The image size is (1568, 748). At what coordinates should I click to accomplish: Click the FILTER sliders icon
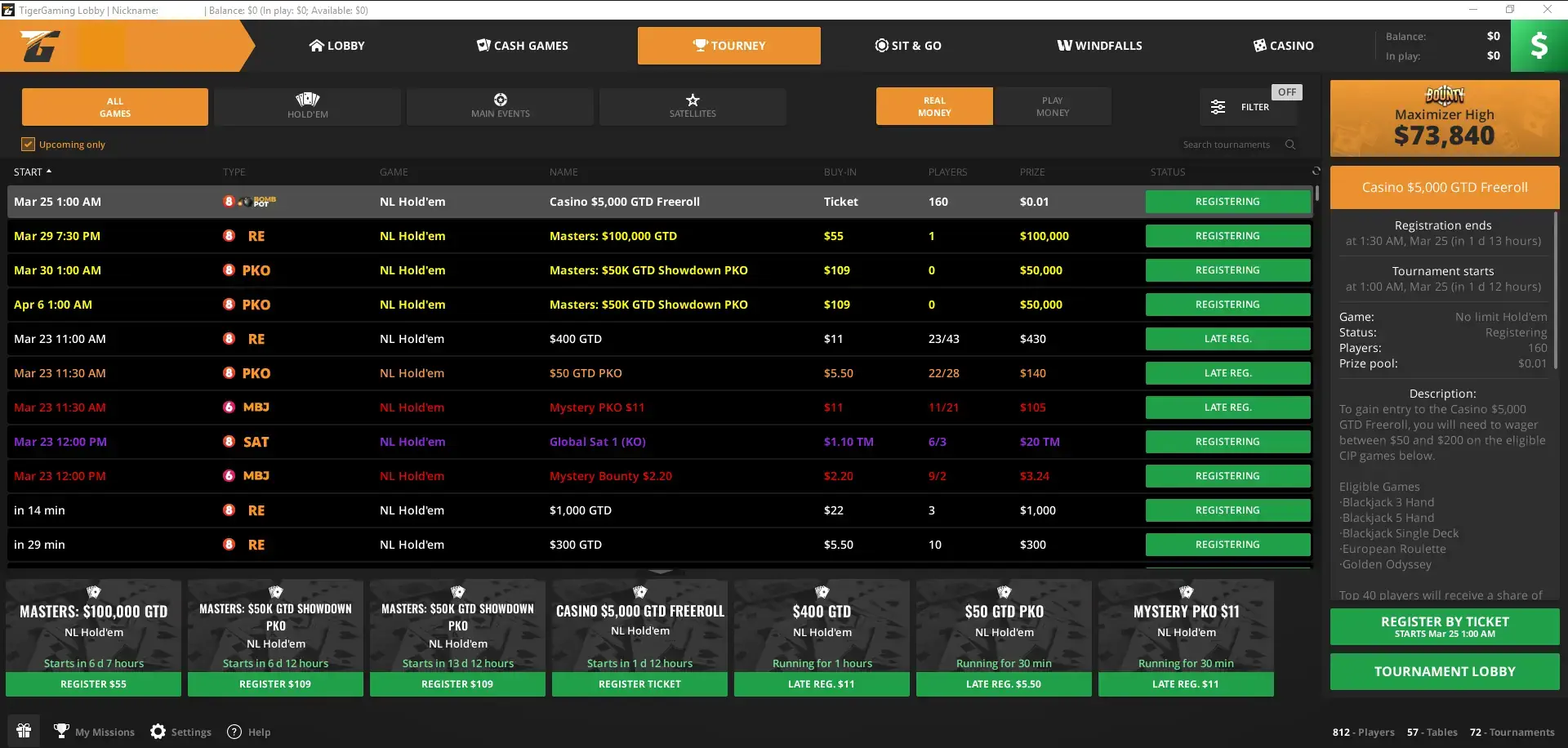[x=1218, y=107]
